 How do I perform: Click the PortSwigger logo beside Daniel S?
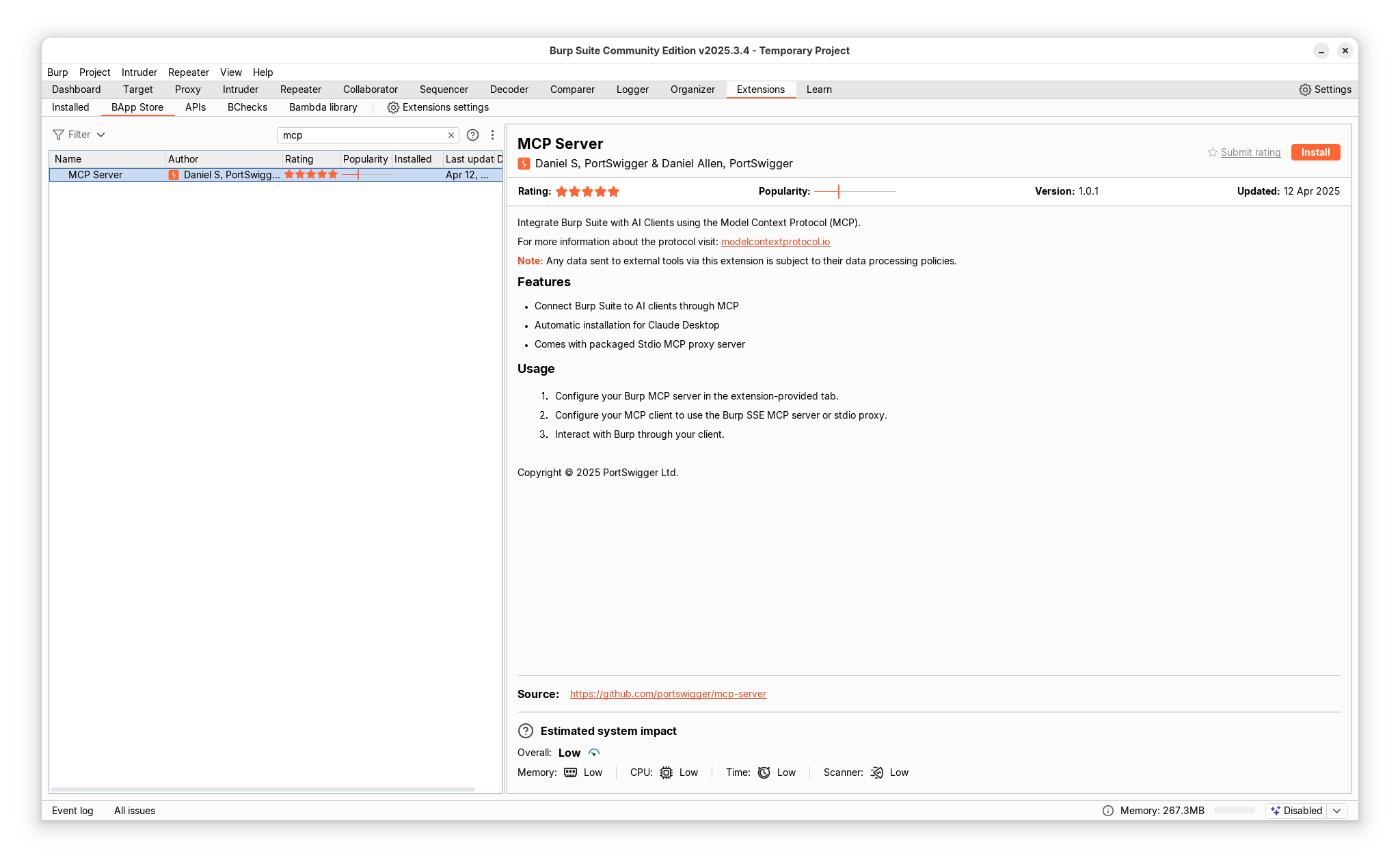pyautogui.click(x=523, y=163)
